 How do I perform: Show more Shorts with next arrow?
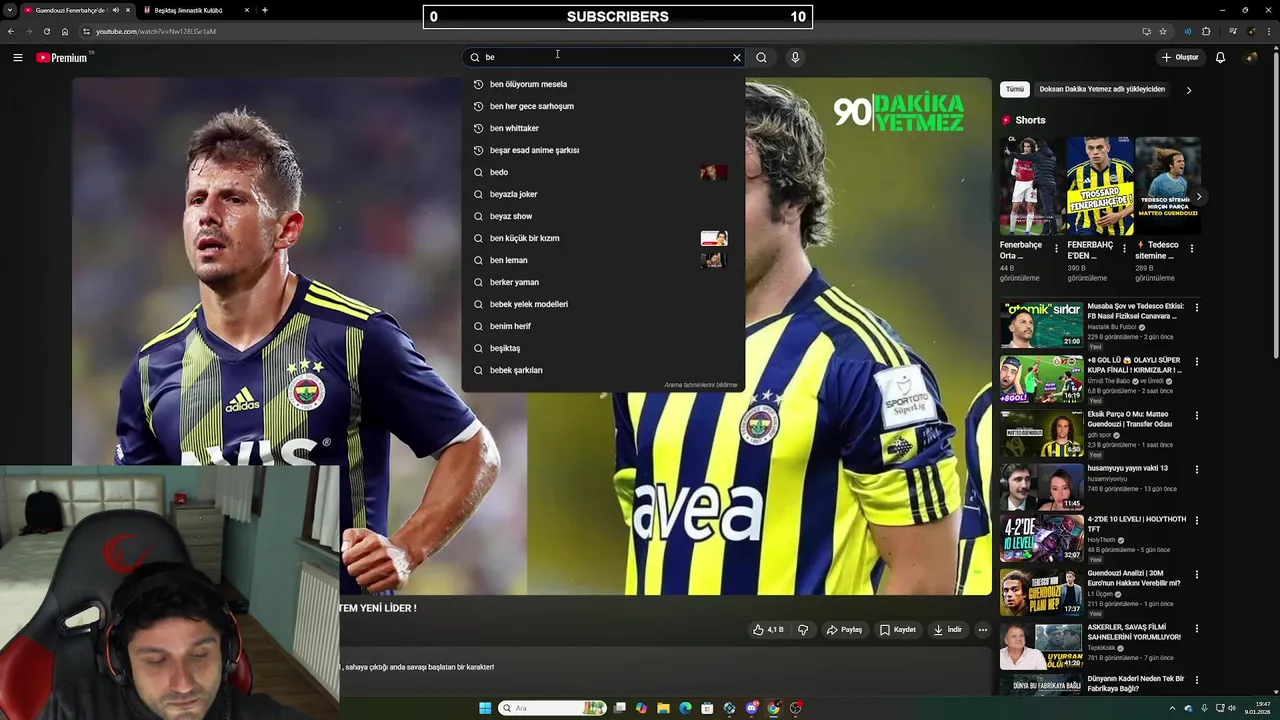click(x=1198, y=196)
